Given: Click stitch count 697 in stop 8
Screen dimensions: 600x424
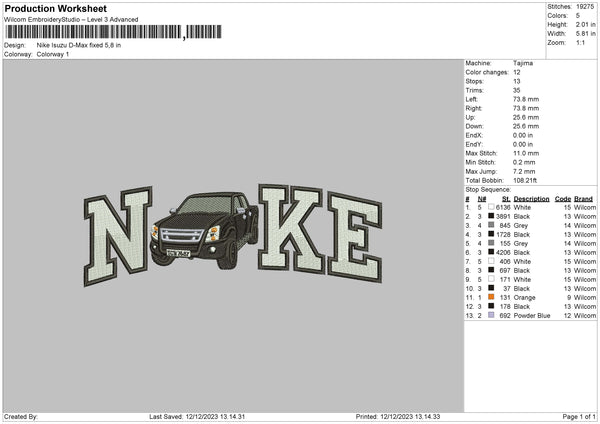Looking at the screenshot, I should (x=505, y=271).
